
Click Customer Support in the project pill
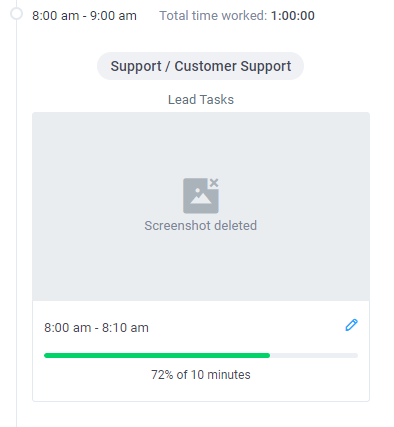pyautogui.click(x=233, y=66)
